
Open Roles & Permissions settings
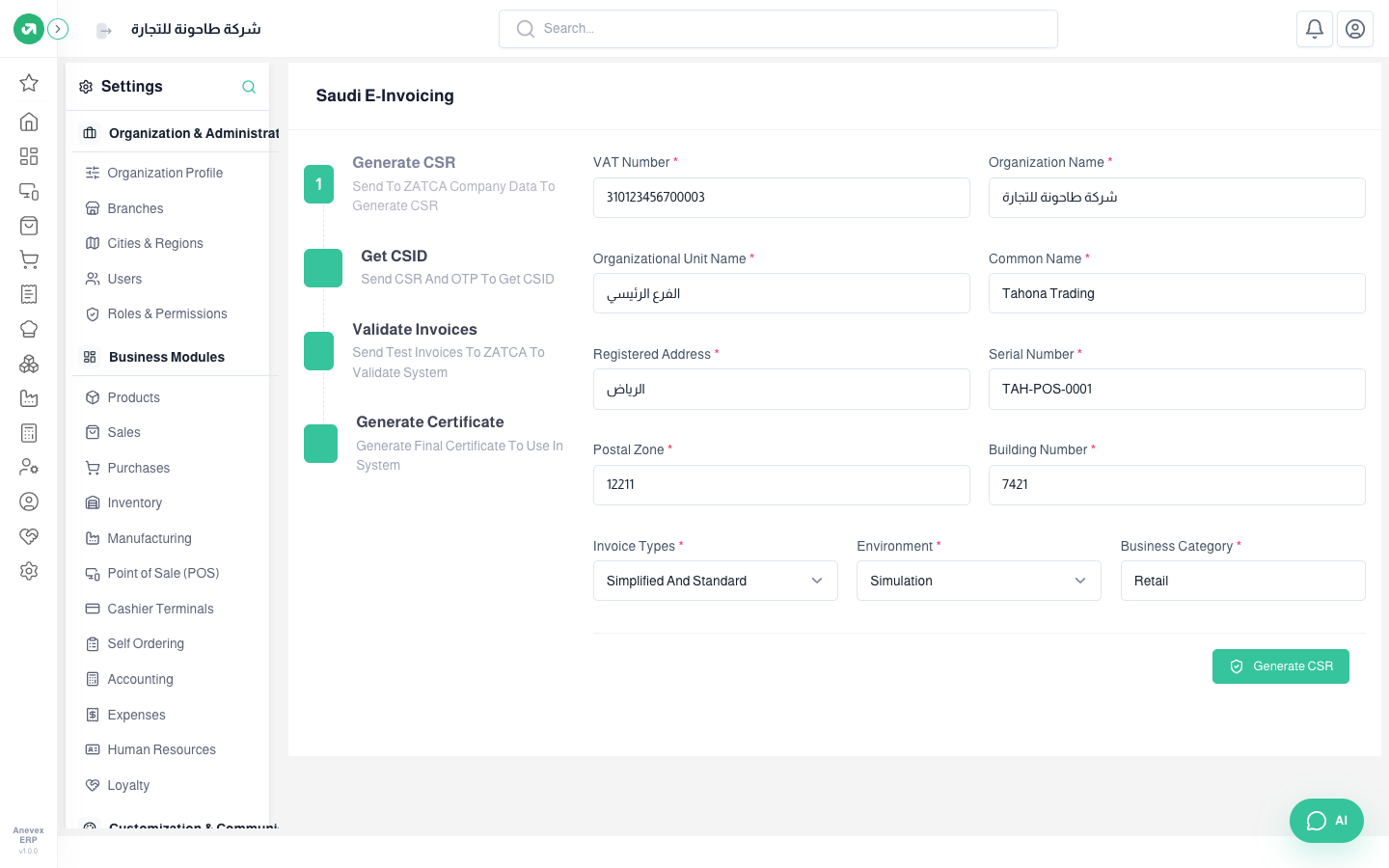tap(167, 313)
